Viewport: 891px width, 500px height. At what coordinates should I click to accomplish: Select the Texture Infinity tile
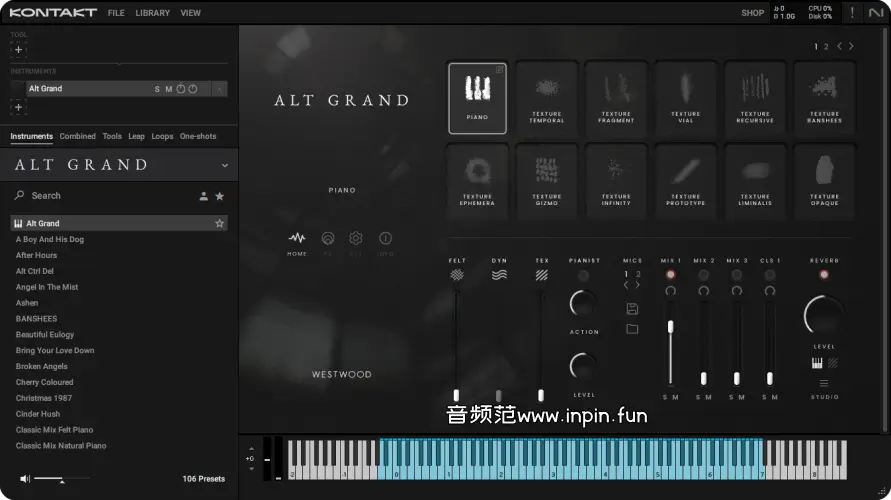click(616, 181)
